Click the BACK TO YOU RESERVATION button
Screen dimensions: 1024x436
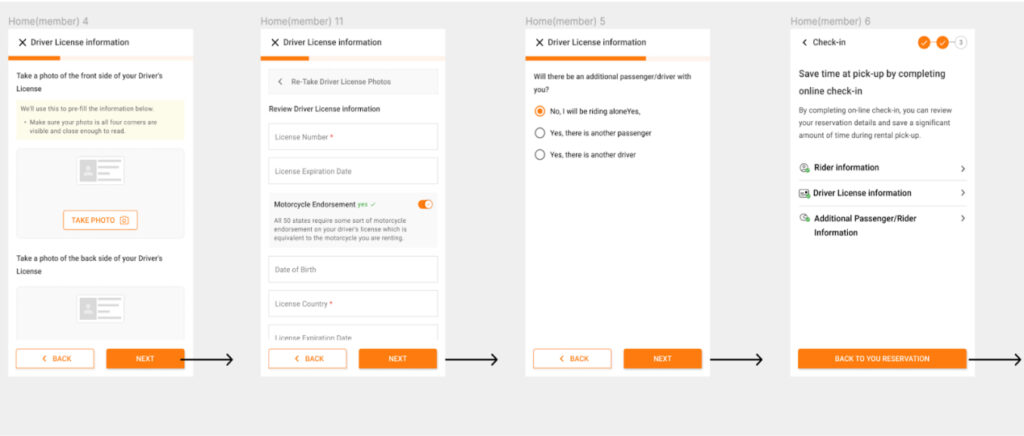click(882, 359)
